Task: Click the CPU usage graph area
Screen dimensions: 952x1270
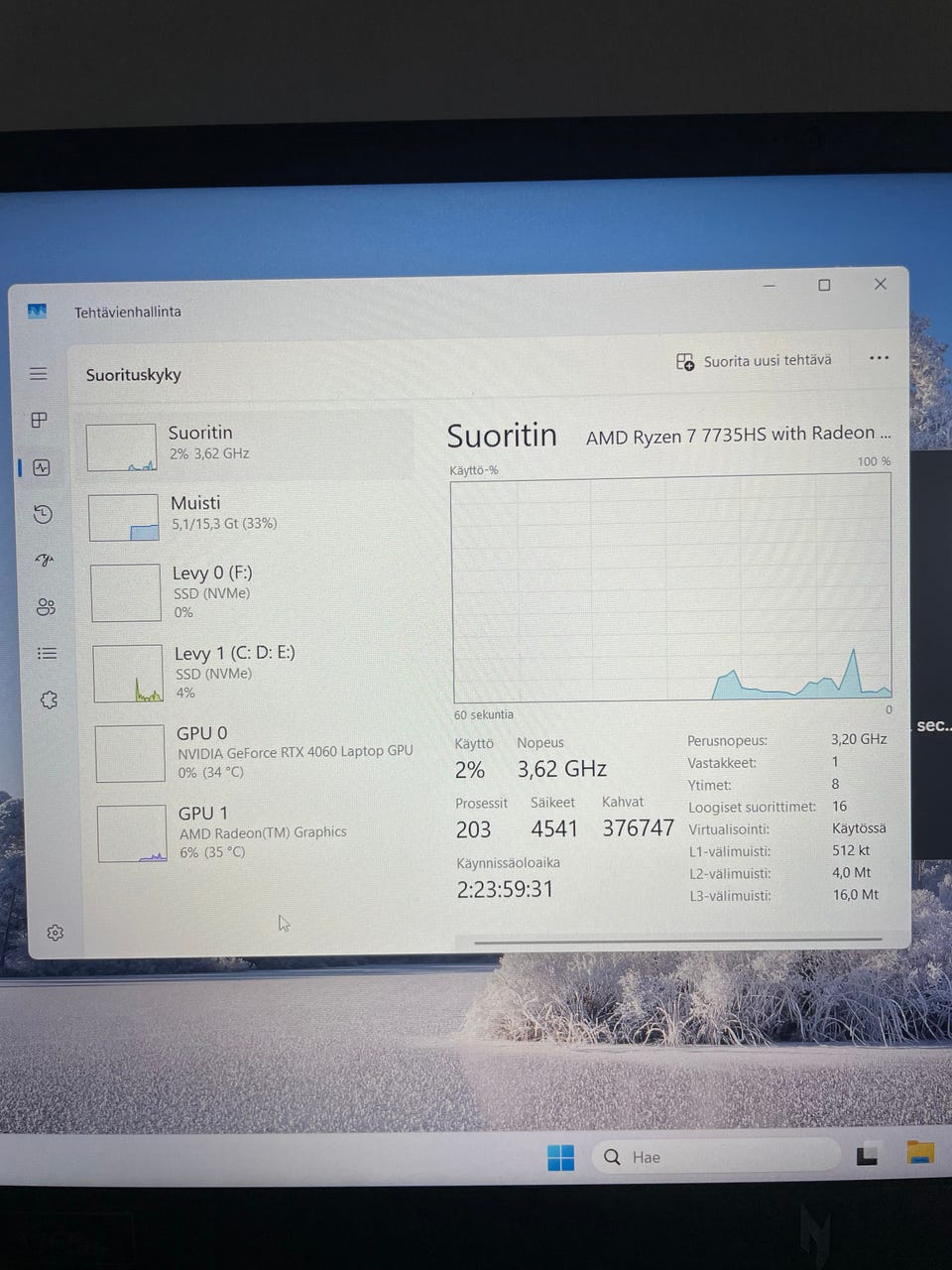Action: coord(671,589)
